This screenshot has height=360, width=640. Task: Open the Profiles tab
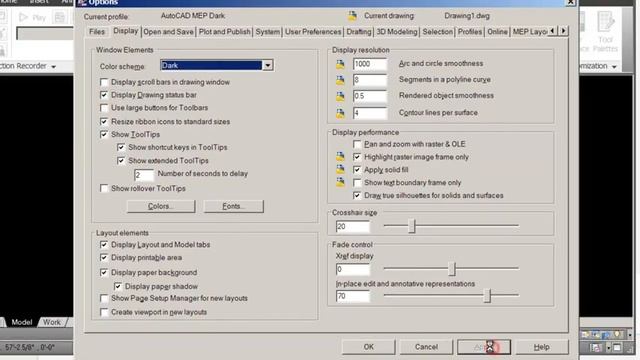pos(470,32)
